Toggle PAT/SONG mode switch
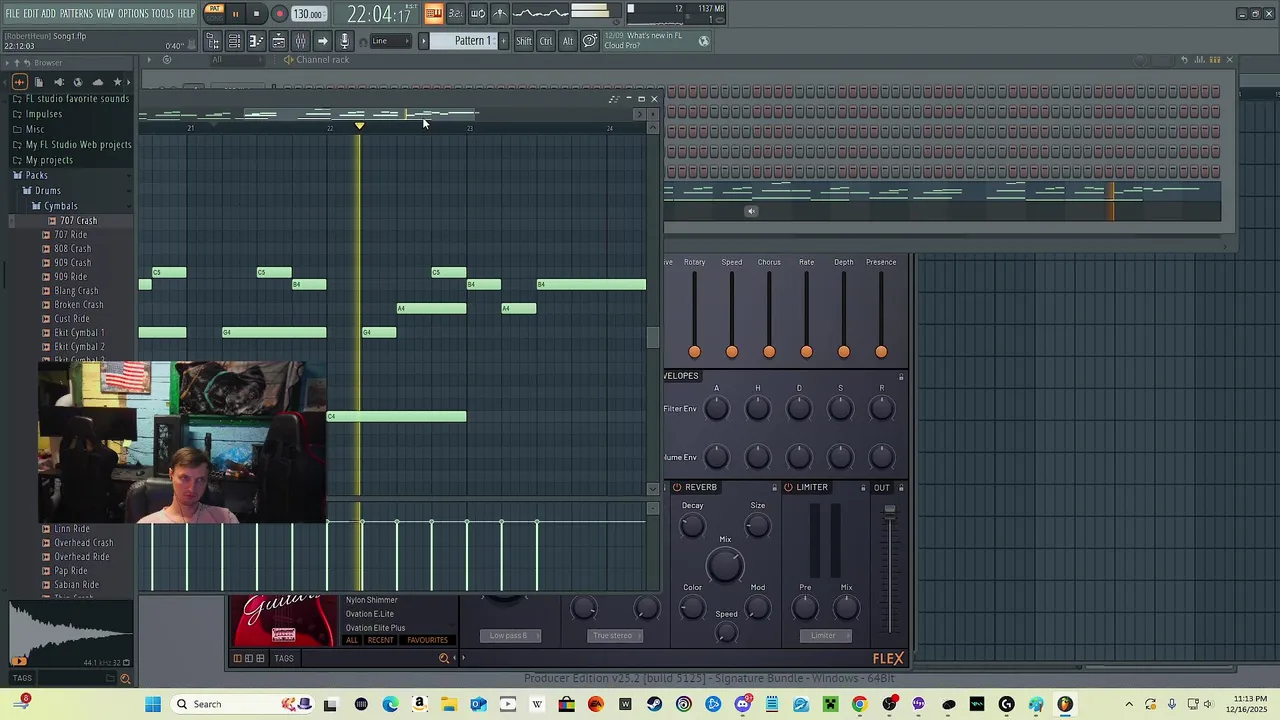The height and width of the screenshot is (720, 1280). coord(214,13)
